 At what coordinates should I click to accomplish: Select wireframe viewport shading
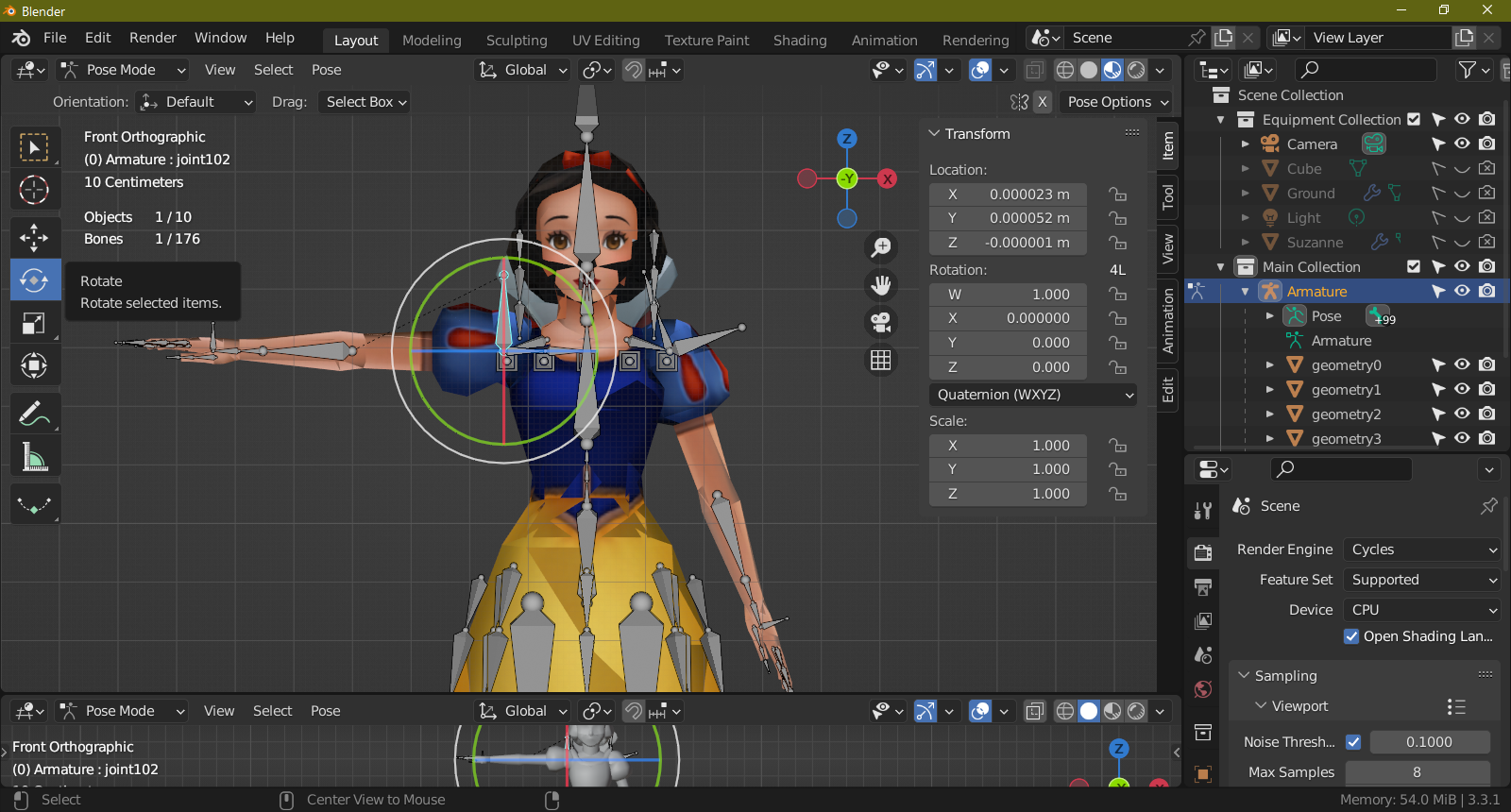pos(1064,70)
